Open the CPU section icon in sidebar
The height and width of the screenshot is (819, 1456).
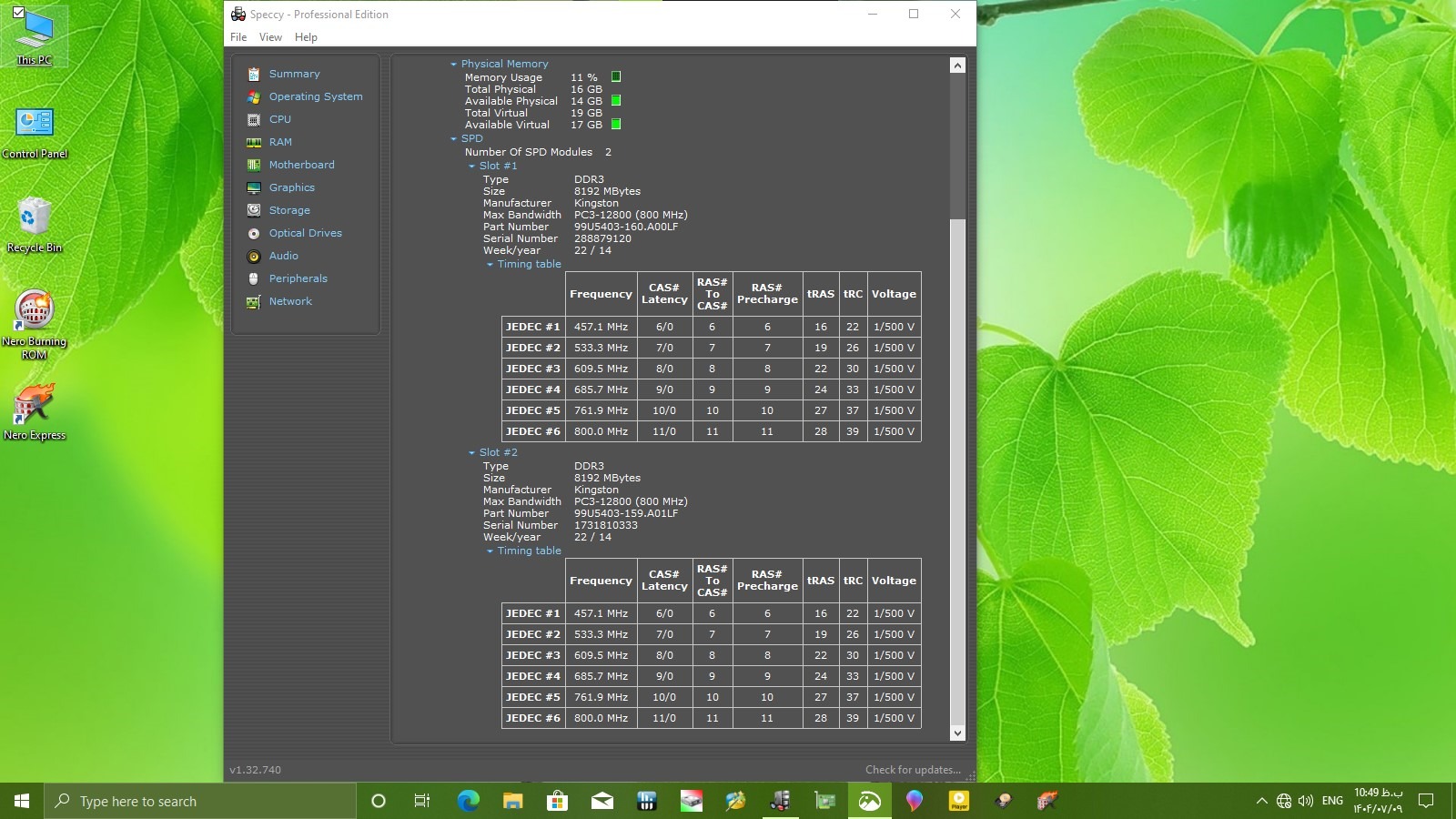point(254,119)
